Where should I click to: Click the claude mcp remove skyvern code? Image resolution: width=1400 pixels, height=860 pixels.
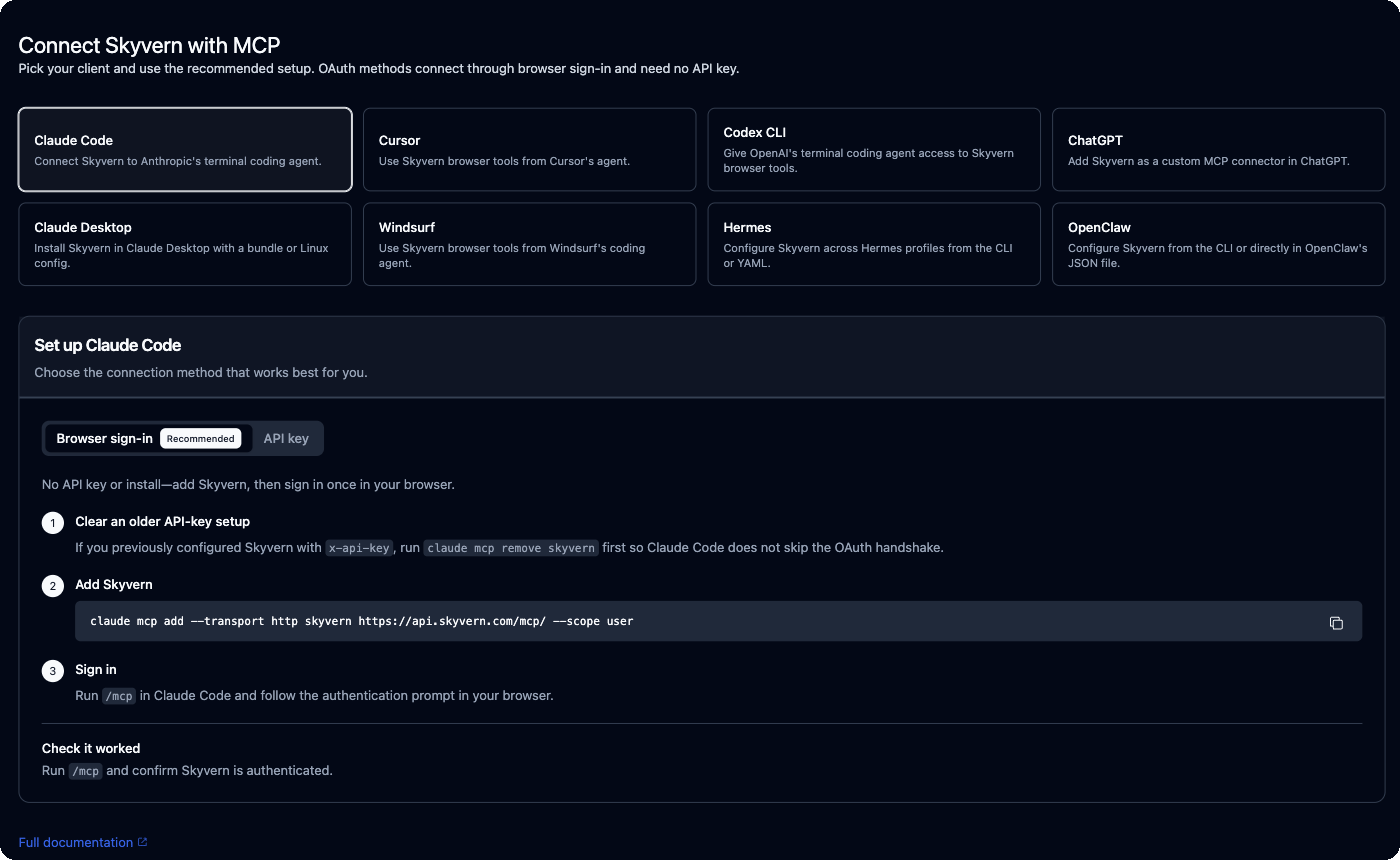(511, 548)
